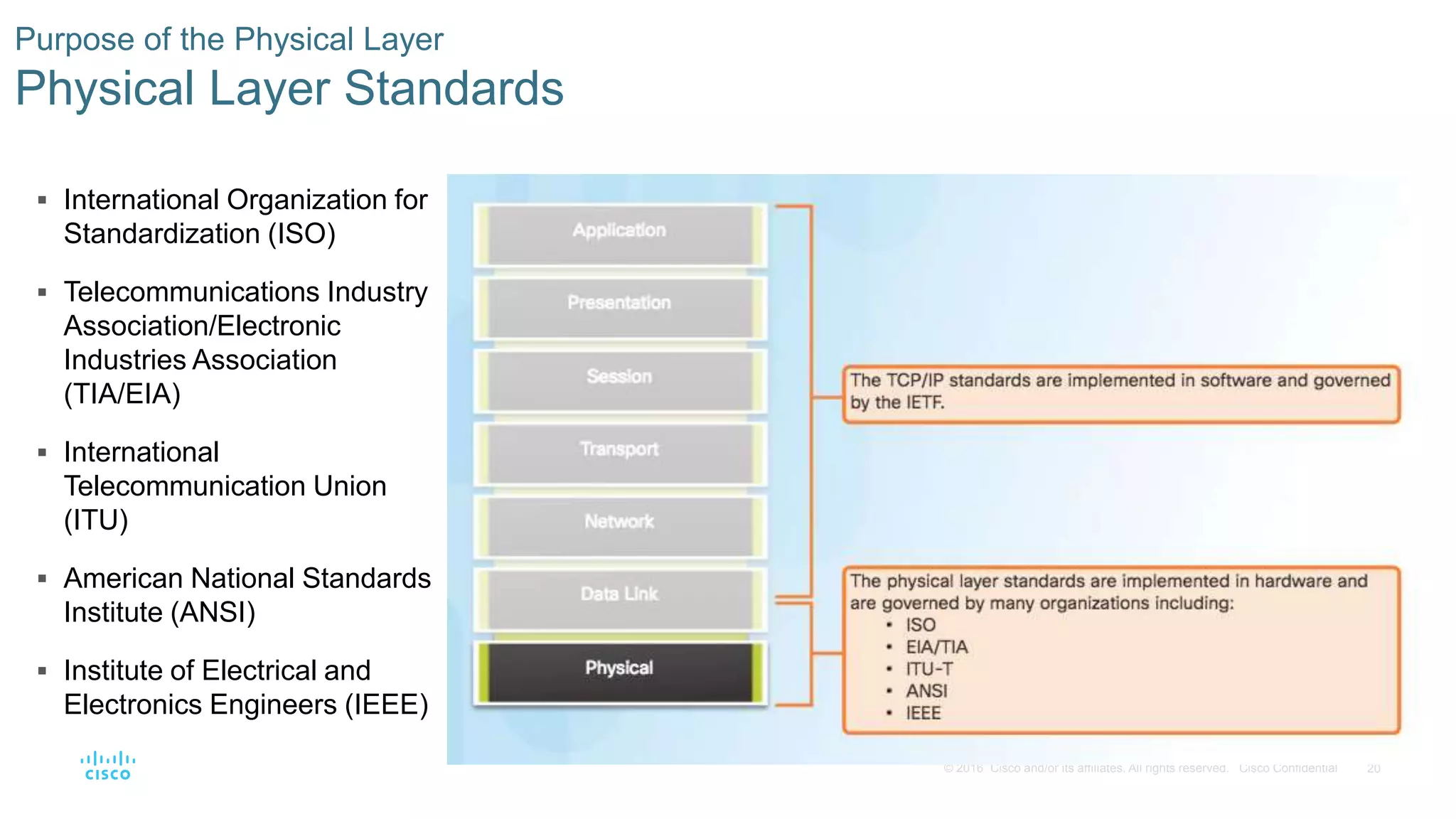Click ANSI in the callout list
Viewport: 1456px width, 819px height.
tap(926, 691)
